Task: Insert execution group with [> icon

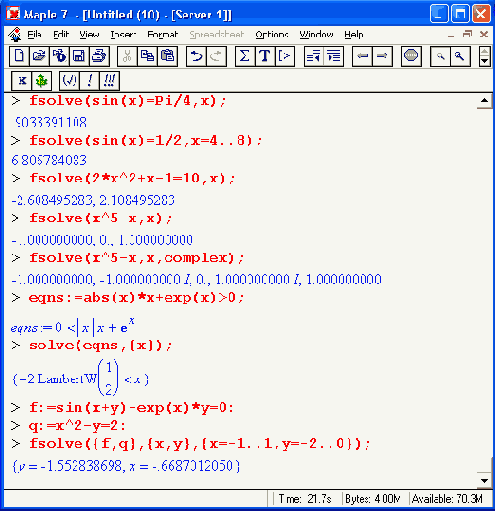Action: (x=285, y=56)
